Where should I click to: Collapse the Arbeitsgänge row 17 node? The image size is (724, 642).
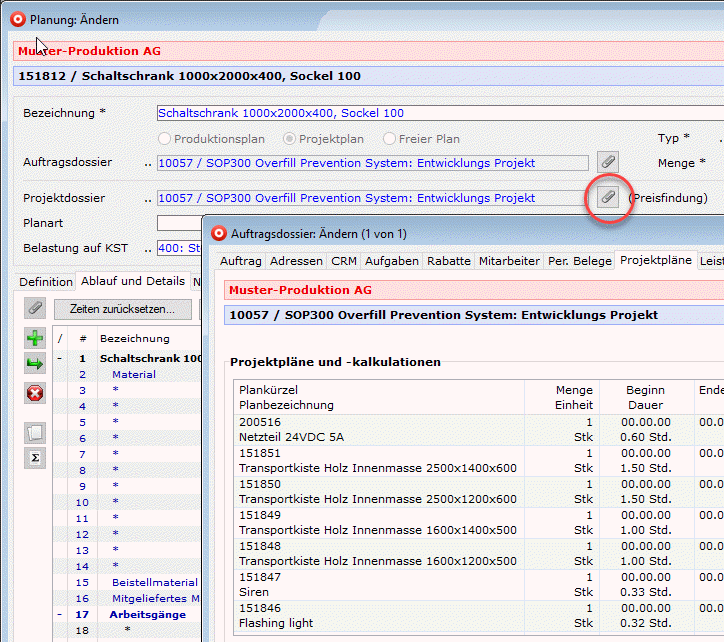60,614
